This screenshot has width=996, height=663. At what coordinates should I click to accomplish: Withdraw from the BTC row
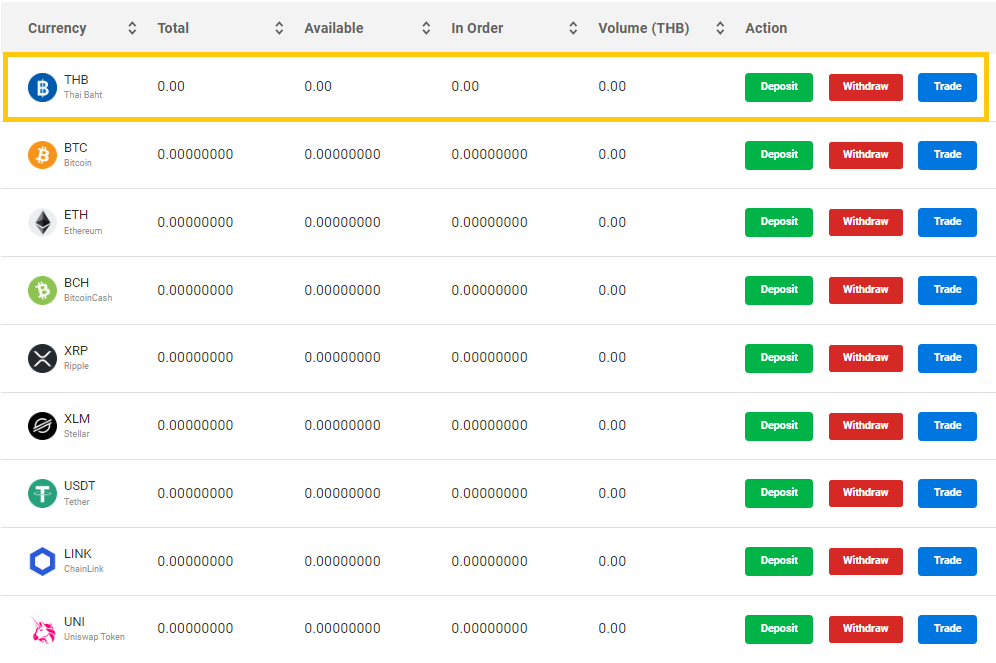click(x=866, y=155)
